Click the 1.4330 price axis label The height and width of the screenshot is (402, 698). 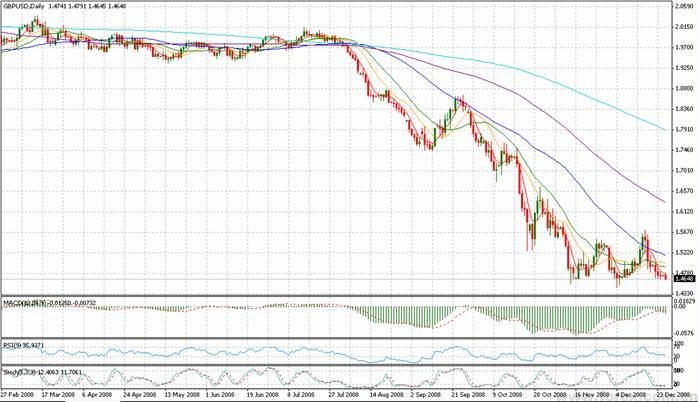click(x=686, y=294)
